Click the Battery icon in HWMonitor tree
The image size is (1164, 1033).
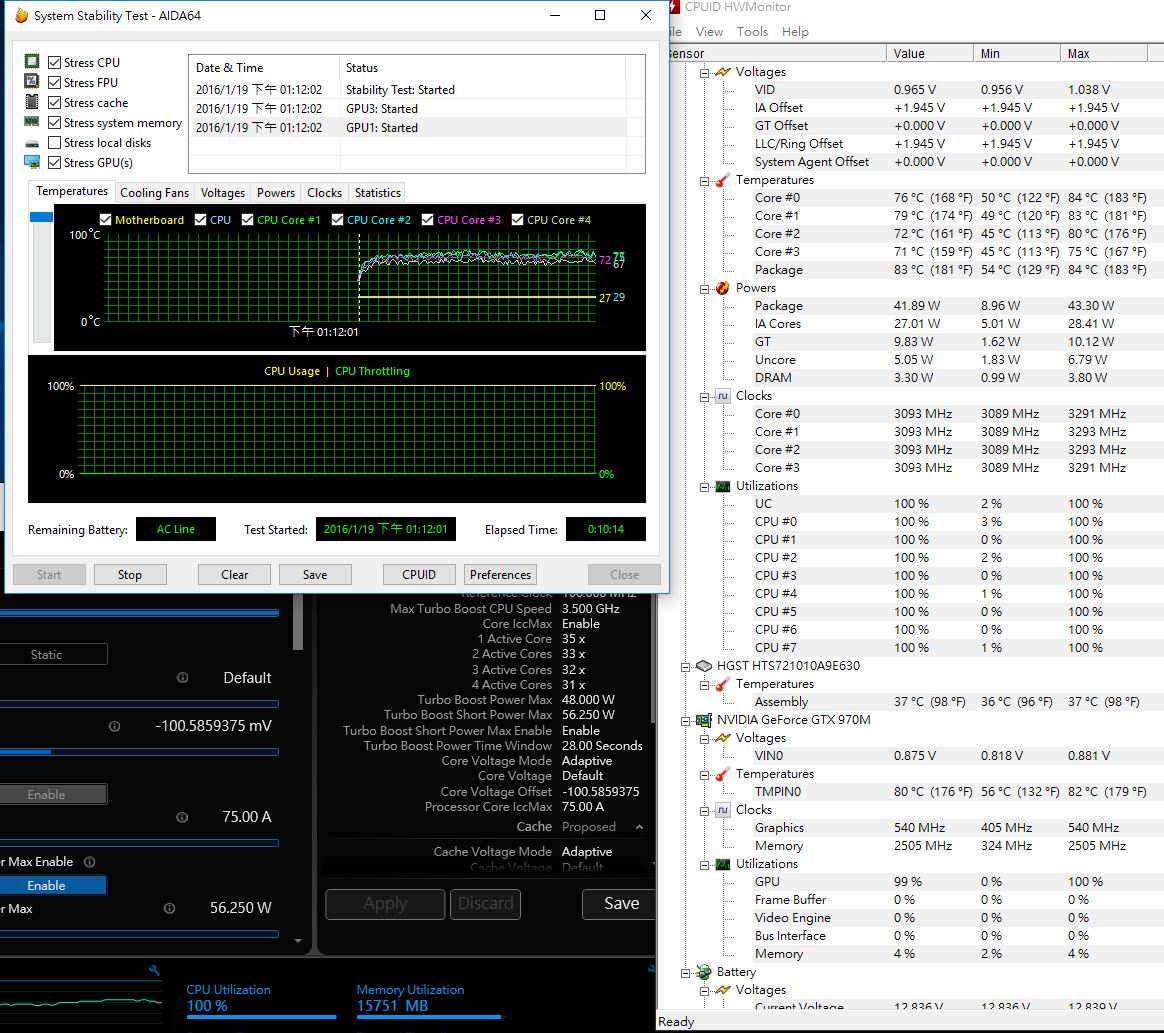coord(704,972)
